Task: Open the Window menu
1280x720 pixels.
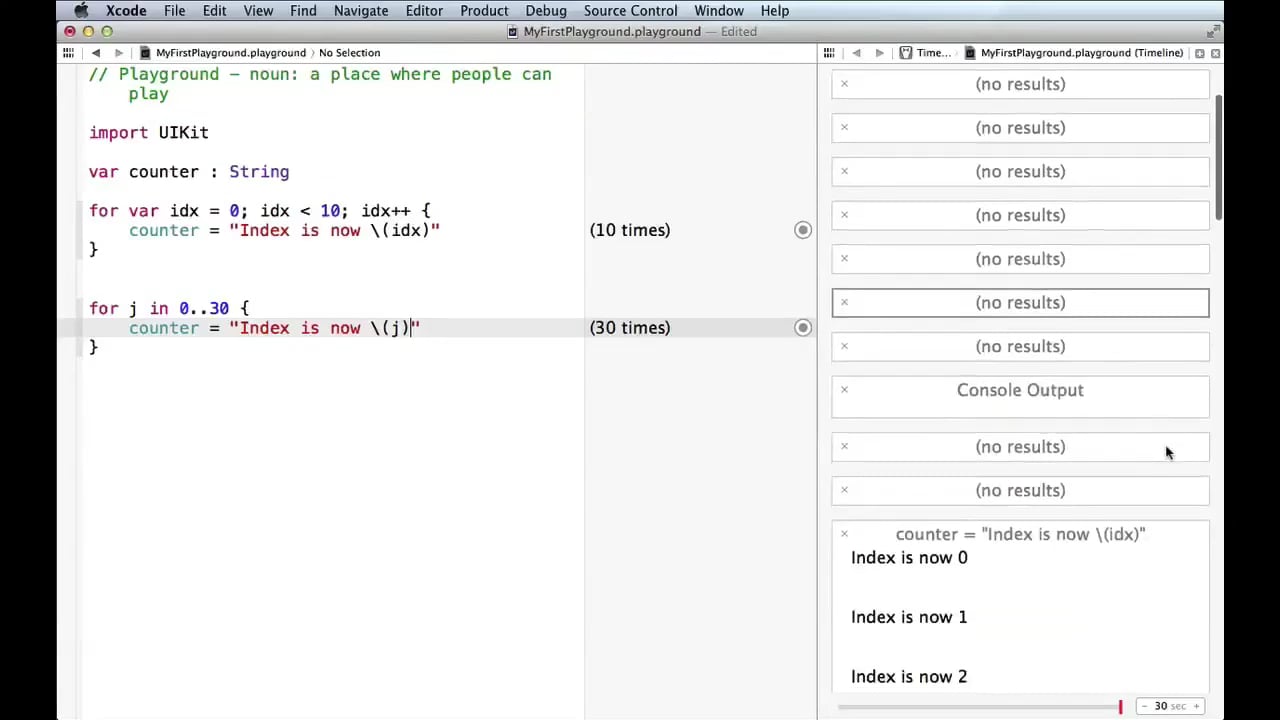Action: pyautogui.click(x=718, y=11)
